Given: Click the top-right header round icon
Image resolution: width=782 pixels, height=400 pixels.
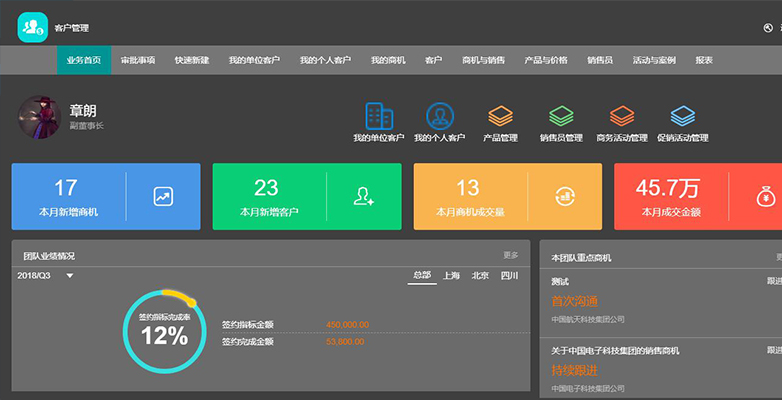Looking at the screenshot, I should pyautogui.click(x=768, y=28).
